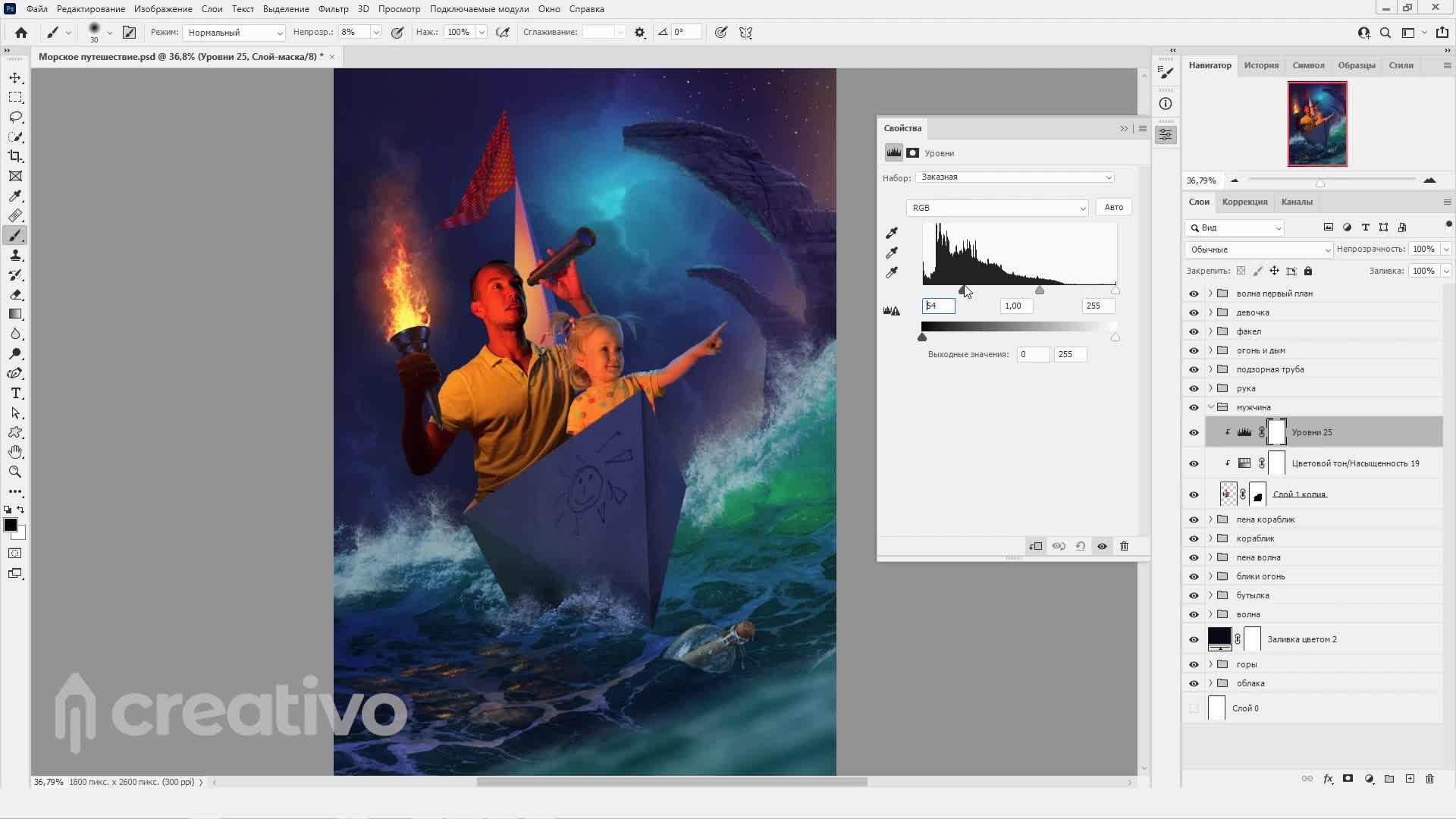Screen dimensions: 1456x819
Task: Open the Фильтр menu
Action: click(x=333, y=9)
